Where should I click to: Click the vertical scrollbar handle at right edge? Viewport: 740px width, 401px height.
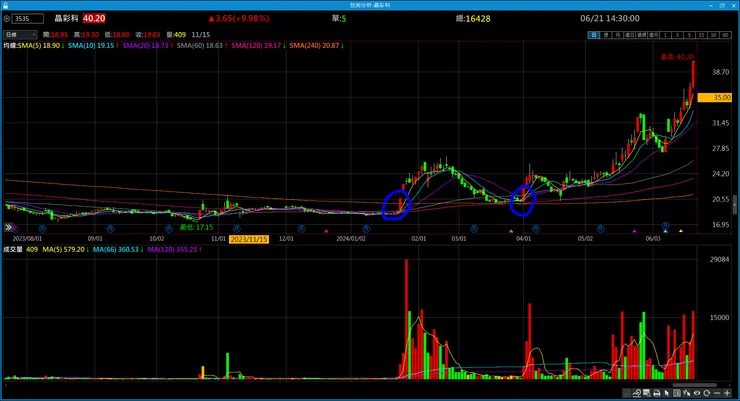(734, 206)
